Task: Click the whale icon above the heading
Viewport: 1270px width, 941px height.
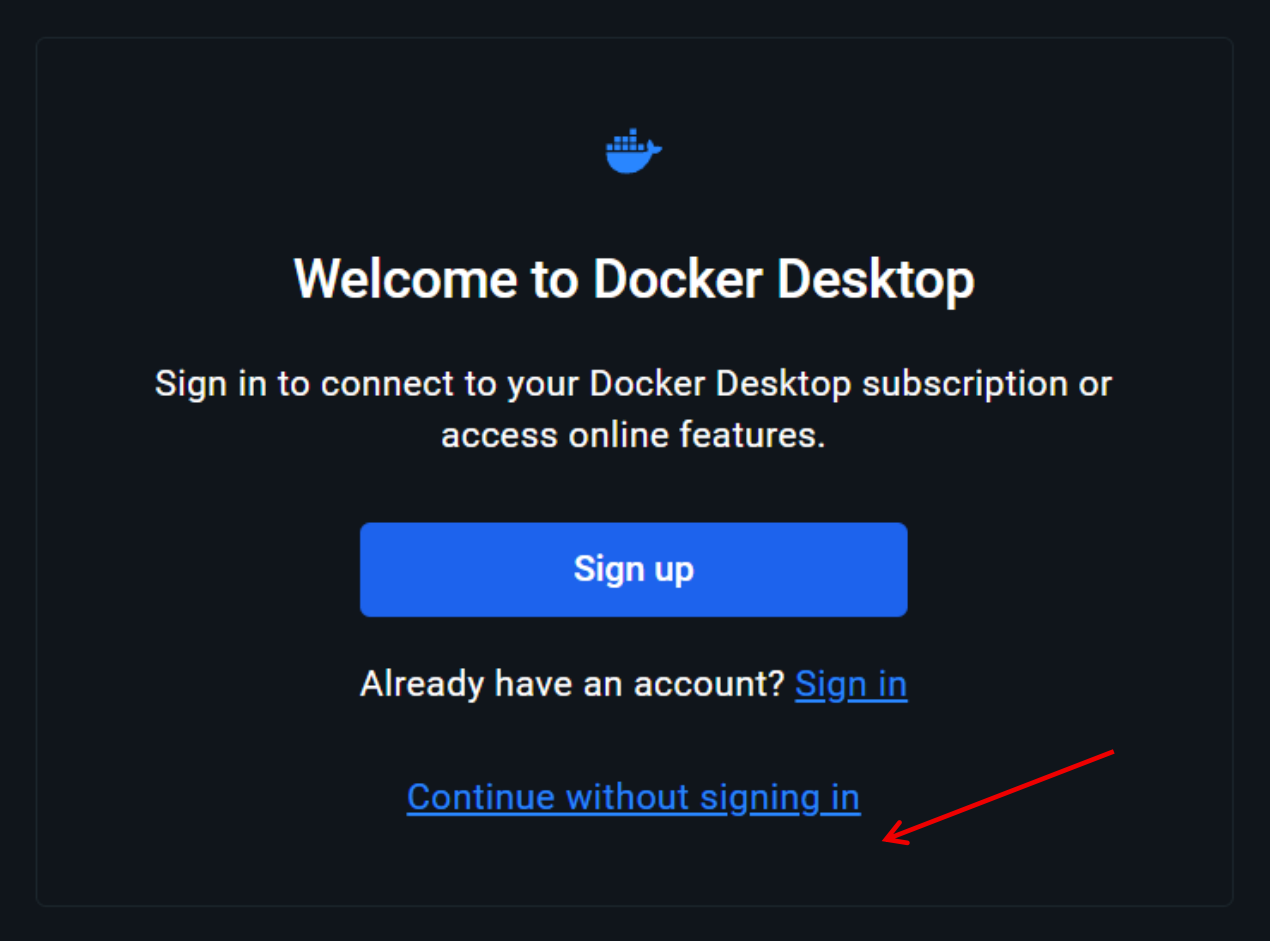Action: pos(633,151)
